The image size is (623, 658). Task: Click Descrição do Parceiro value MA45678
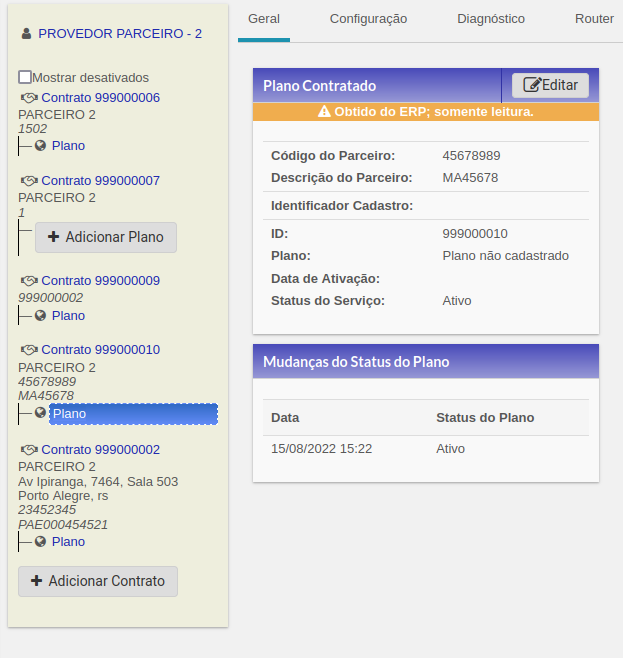[470, 178]
